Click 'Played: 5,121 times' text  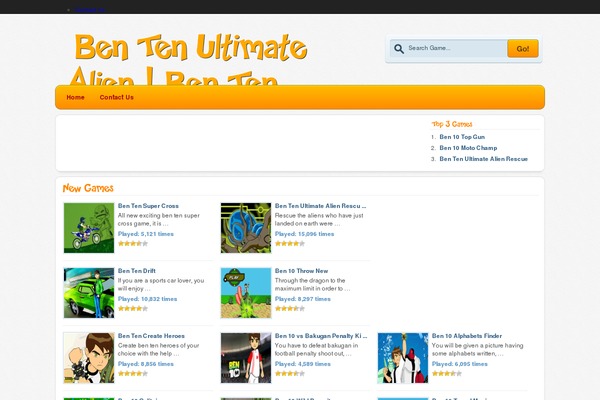click(x=145, y=234)
